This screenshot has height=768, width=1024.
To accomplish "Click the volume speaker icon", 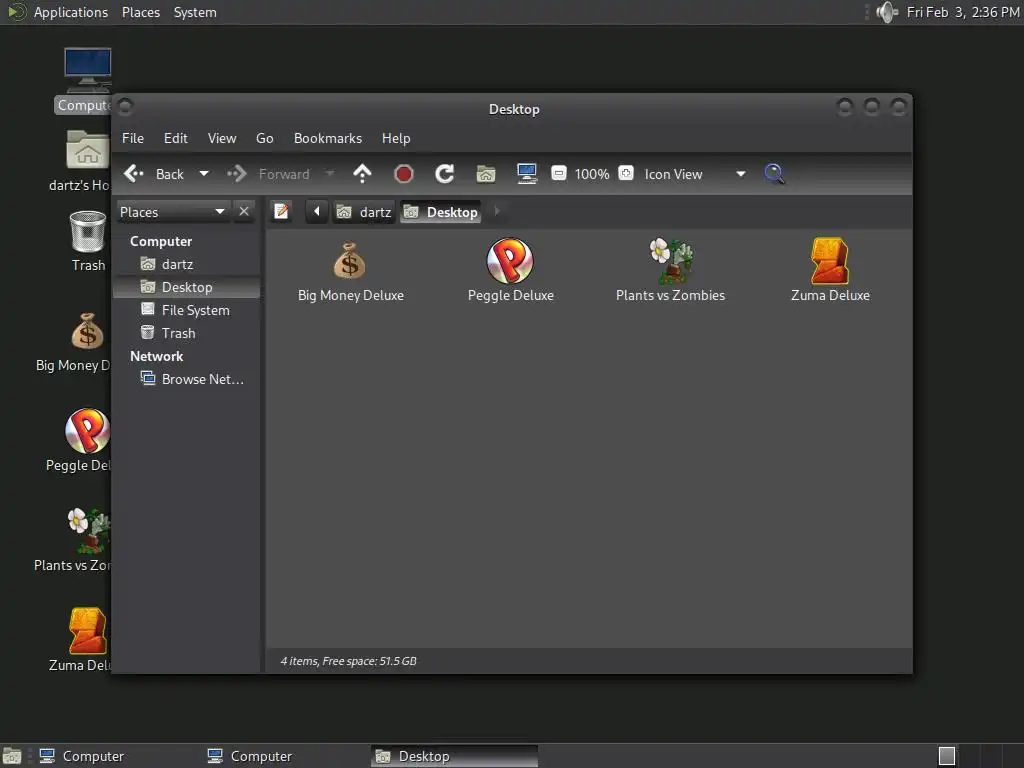I will (x=886, y=12).
